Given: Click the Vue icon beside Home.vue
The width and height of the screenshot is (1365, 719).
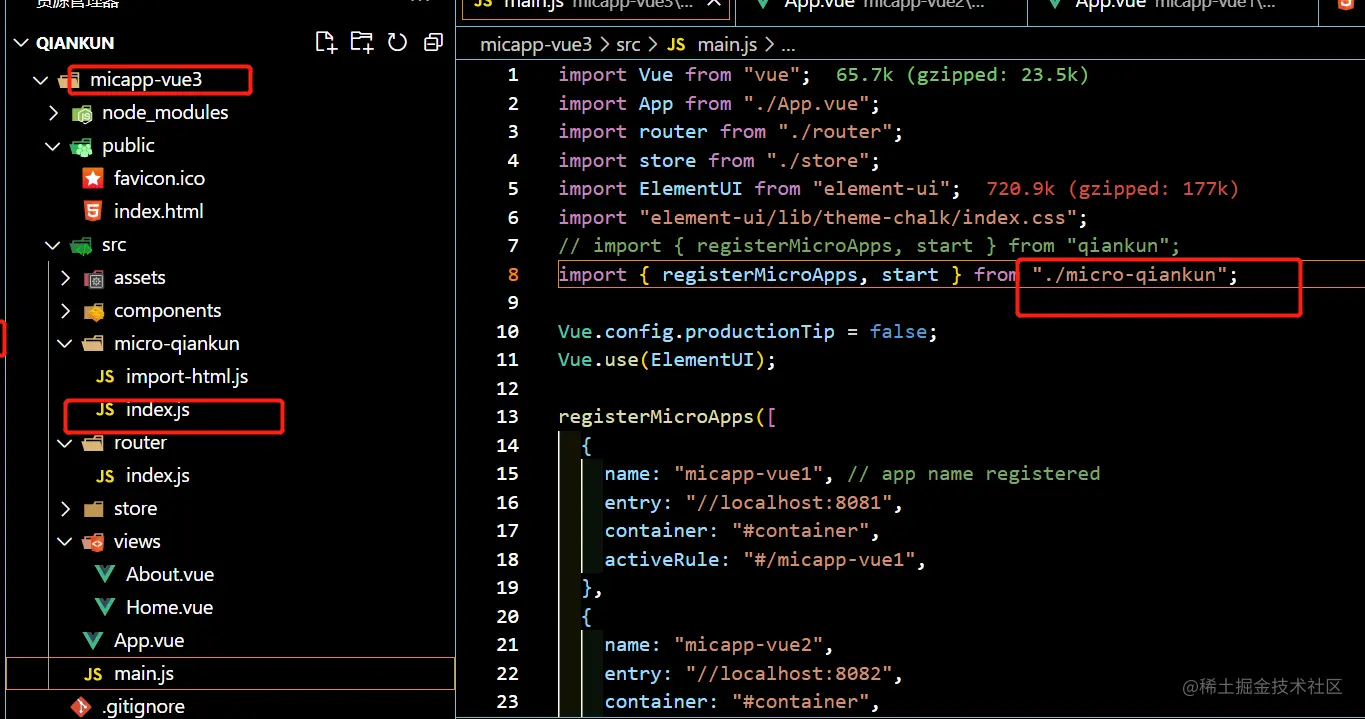Looking at the screenshot, I should pos(105,608).
